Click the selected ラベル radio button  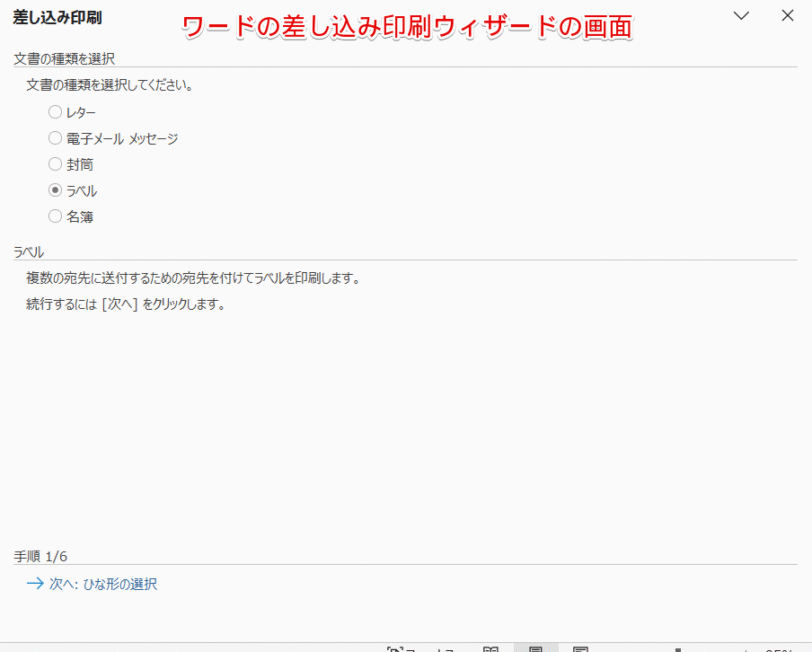[x=55, y=190]
